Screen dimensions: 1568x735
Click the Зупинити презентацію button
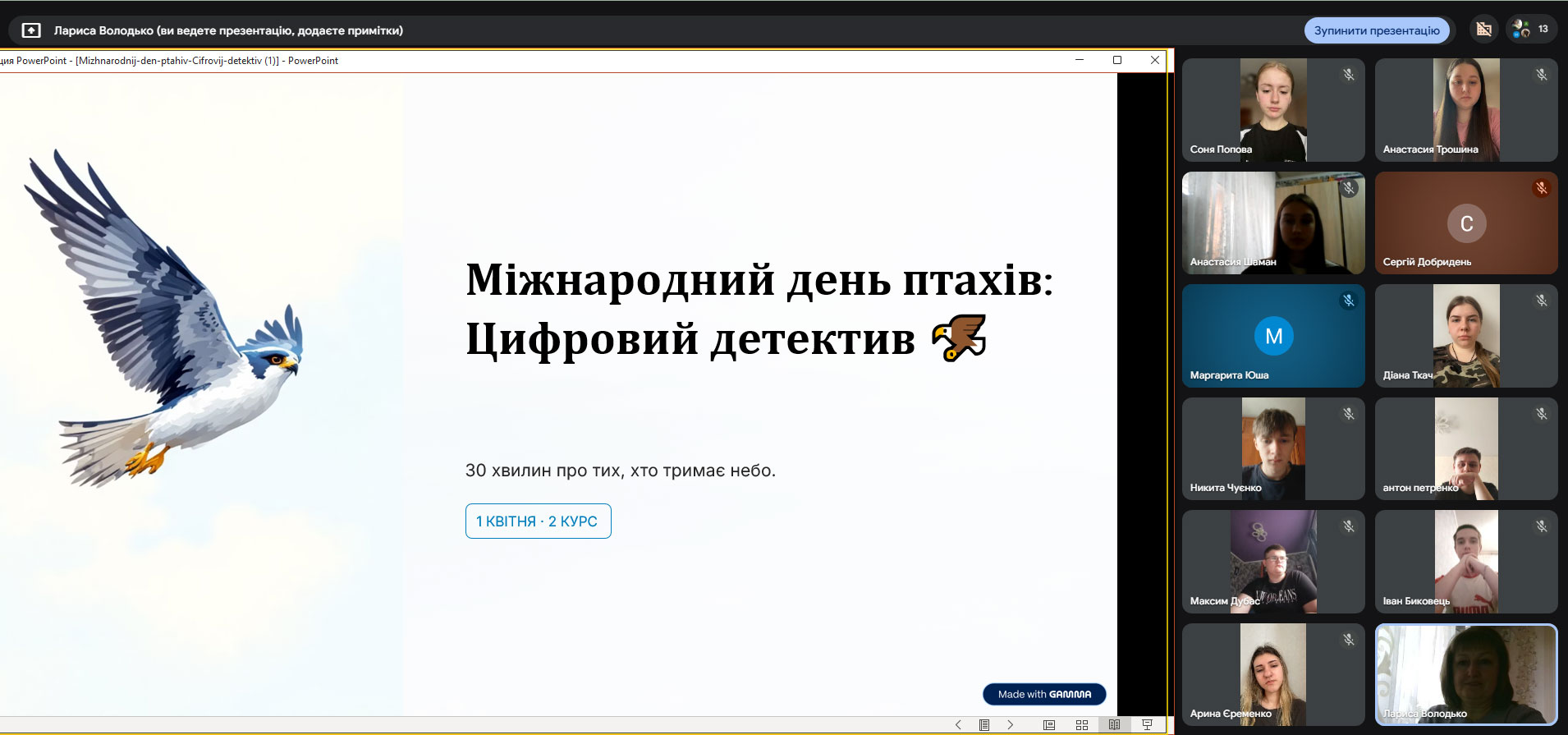coord(1377,30)
